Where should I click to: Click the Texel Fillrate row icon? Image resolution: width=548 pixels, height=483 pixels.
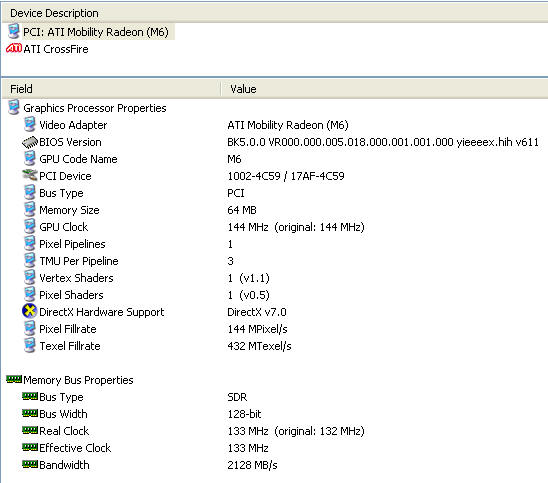pos(30,345)
